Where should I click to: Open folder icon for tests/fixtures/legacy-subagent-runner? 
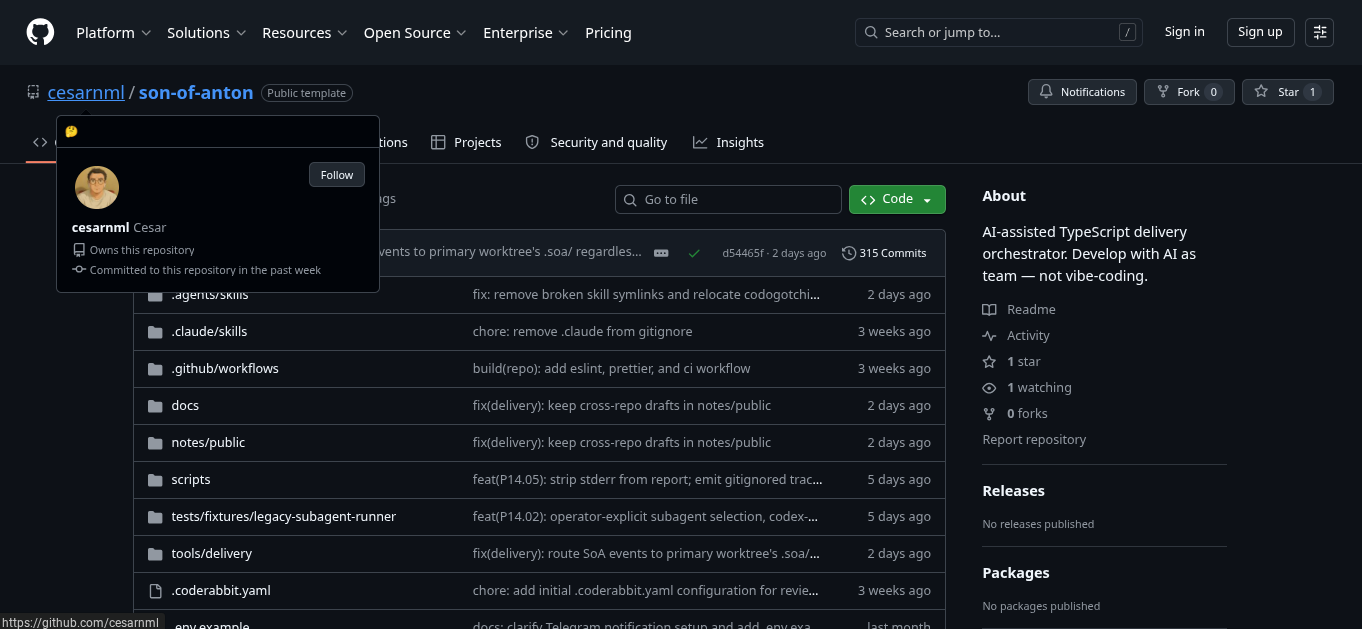[155, 516]
